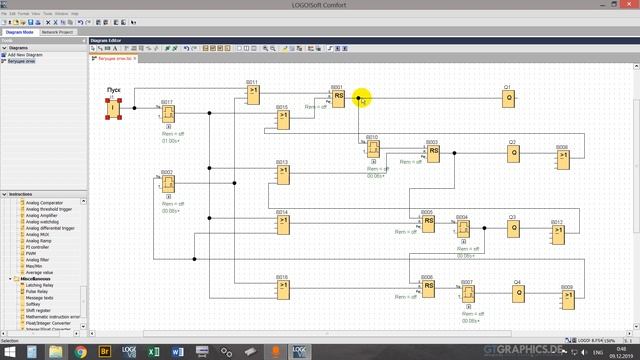The width and height of the screenshot is (640, 360).
Task: Select OR block B008 next to Q2
Action: [563, 160]
